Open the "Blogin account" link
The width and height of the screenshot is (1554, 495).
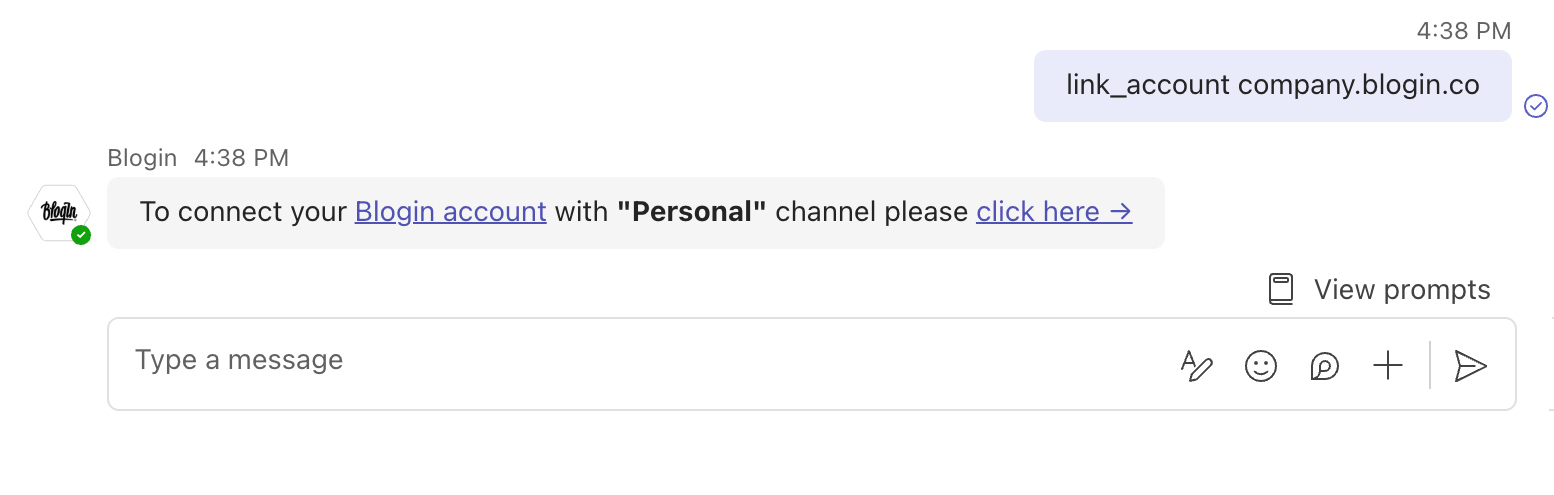click(451, 212)
